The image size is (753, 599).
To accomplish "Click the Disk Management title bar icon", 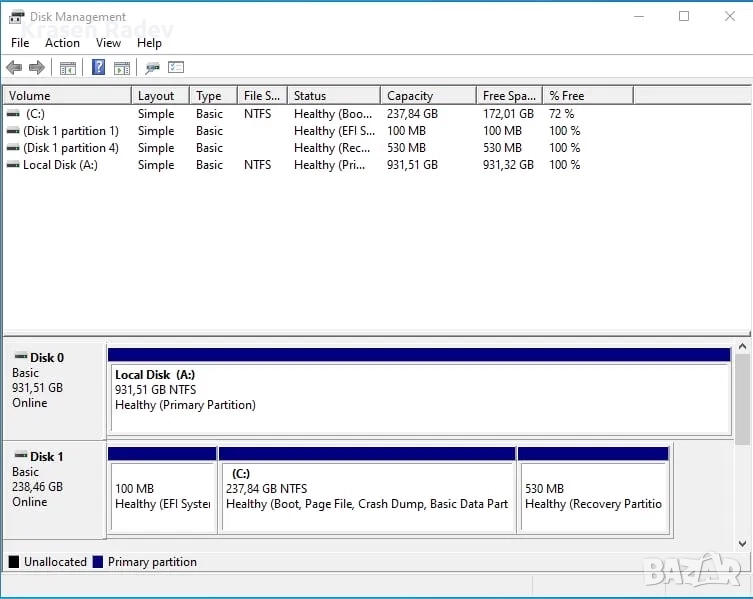I will [x=15, y=16].
